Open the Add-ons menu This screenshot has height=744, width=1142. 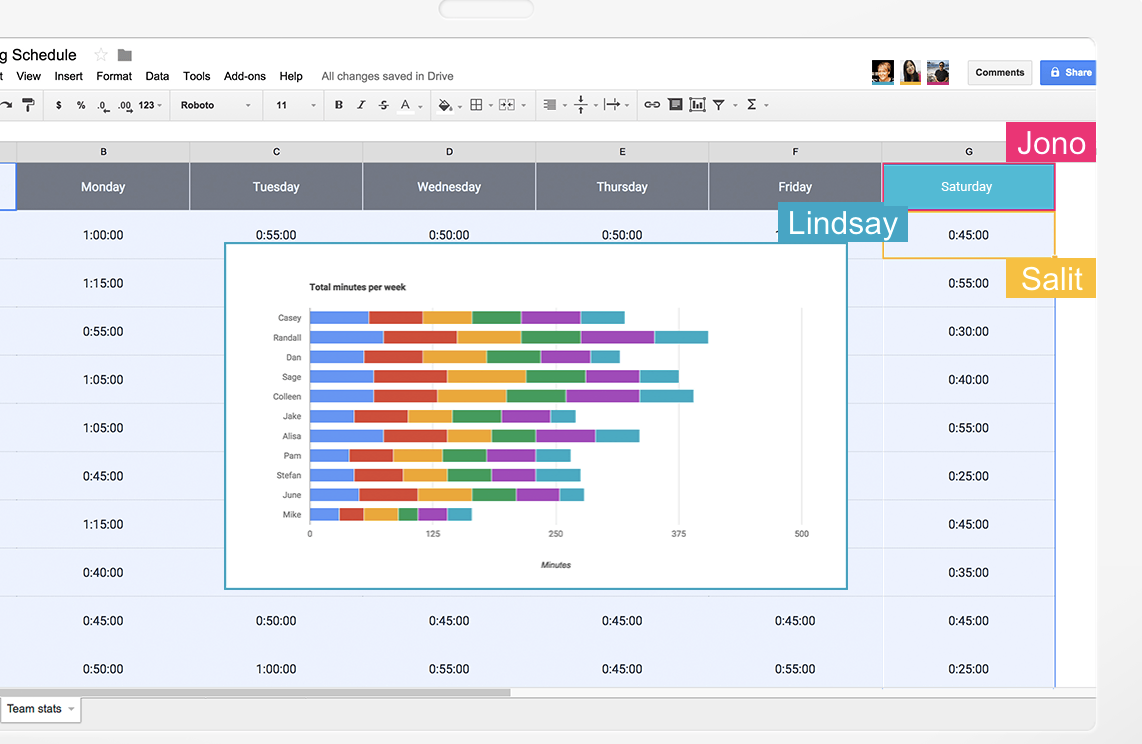245,76
